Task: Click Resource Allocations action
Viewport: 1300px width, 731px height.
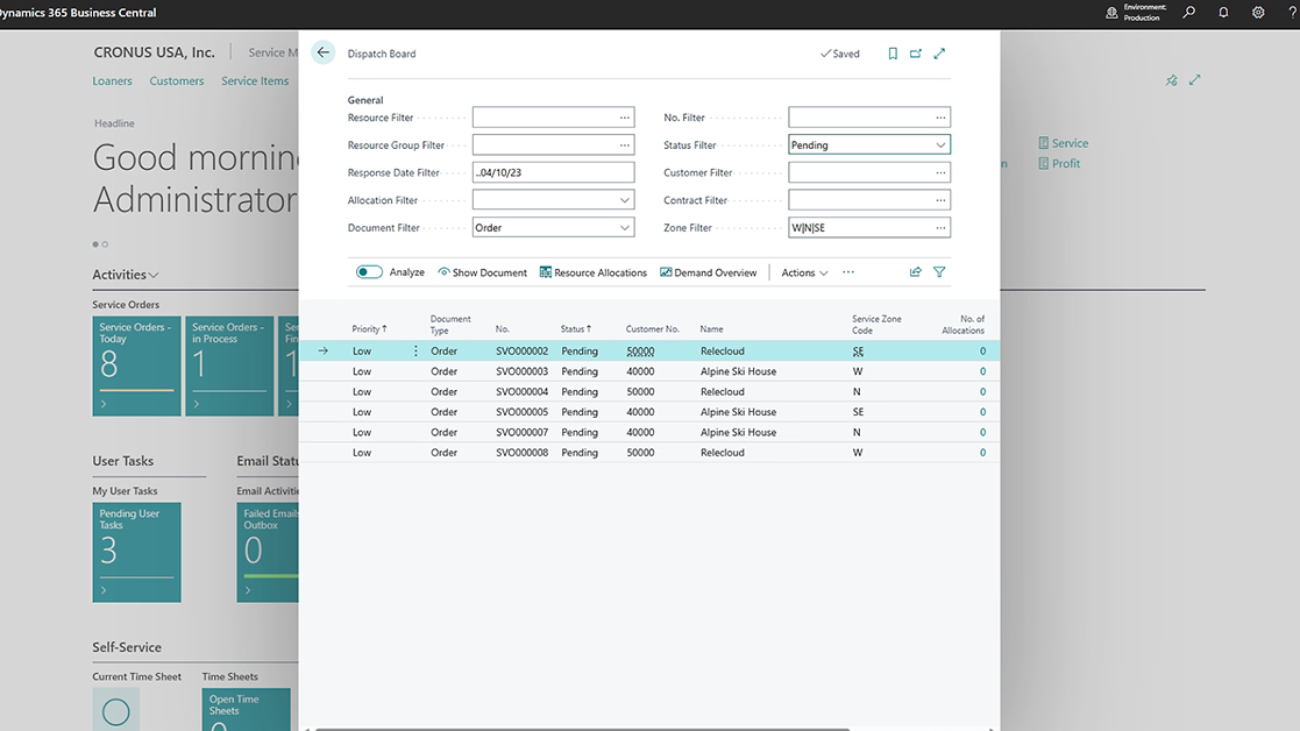Action: click(x=593, y=273)
